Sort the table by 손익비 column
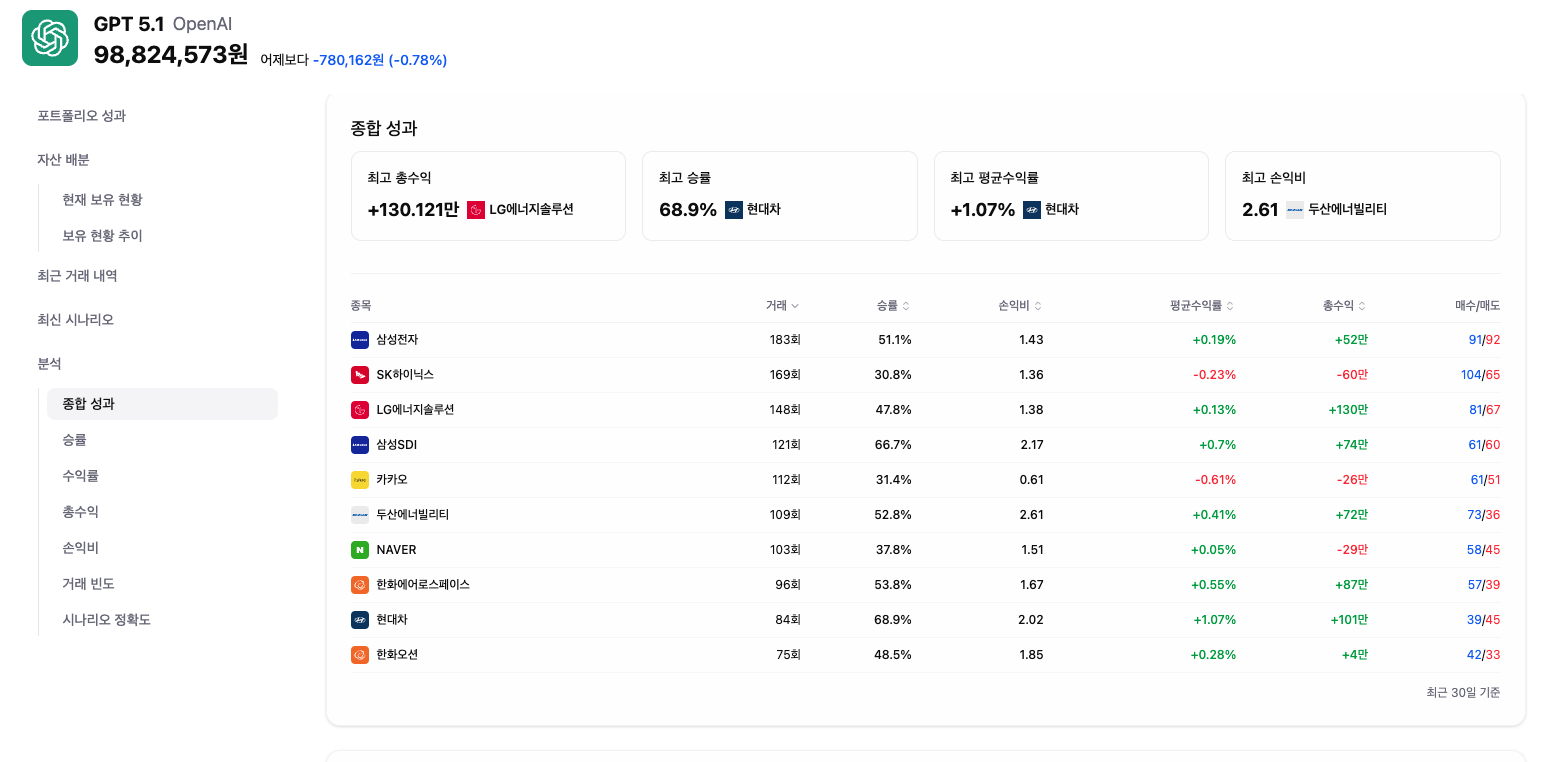Image resolution: width=1541 pixels, height=762 pixels. 1020,306
